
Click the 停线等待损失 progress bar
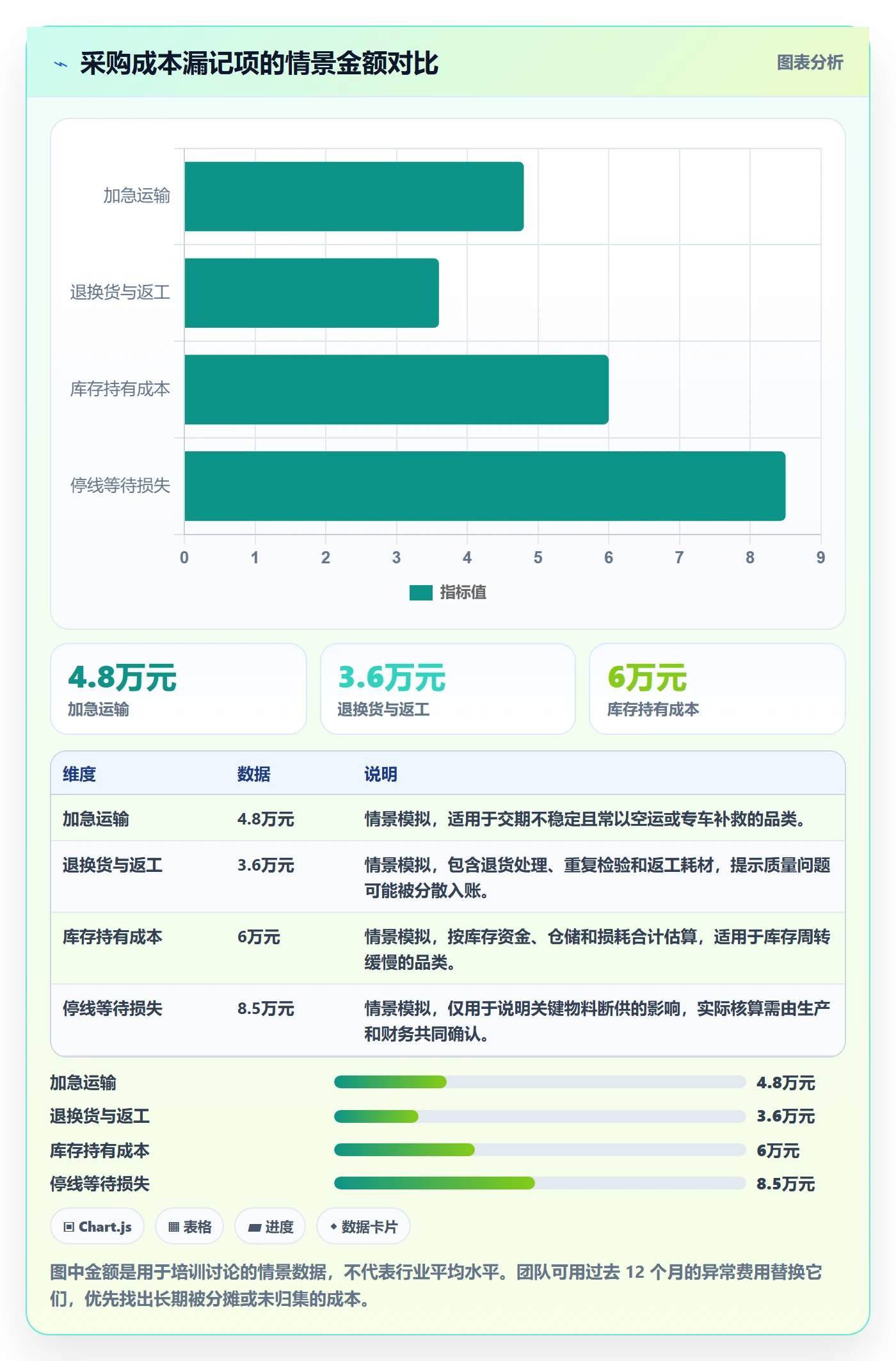[x=540, y=1183]
